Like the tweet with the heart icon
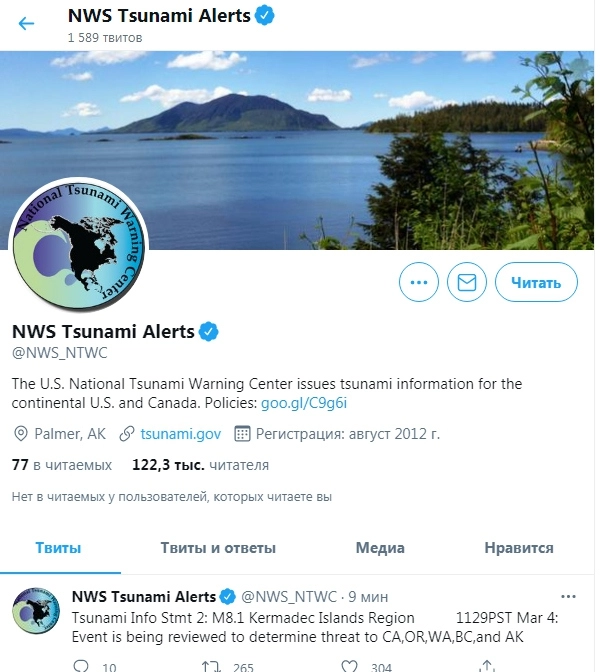This screenshot has width=616, height=672. [349, 666]
